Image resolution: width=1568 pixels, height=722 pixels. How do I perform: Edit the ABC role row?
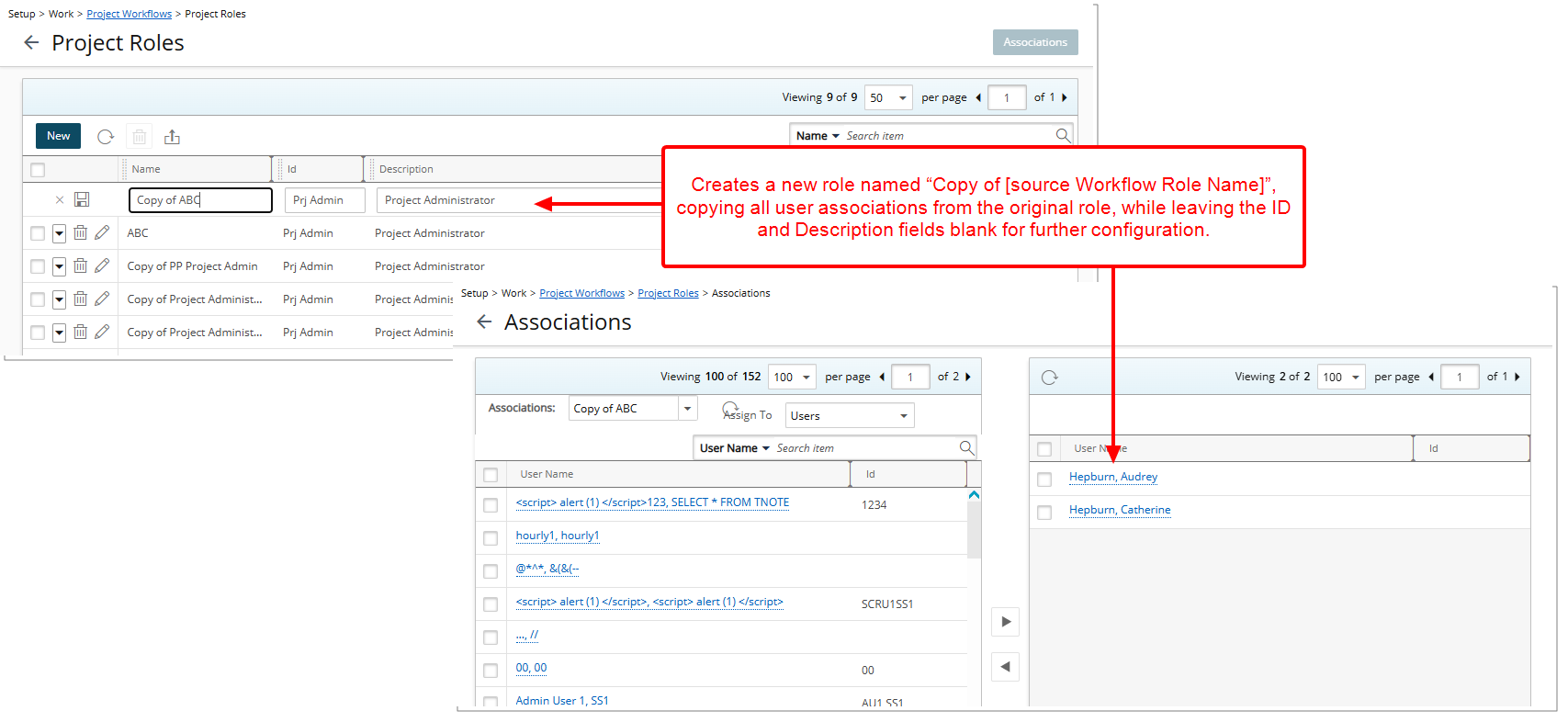[102, 232]
